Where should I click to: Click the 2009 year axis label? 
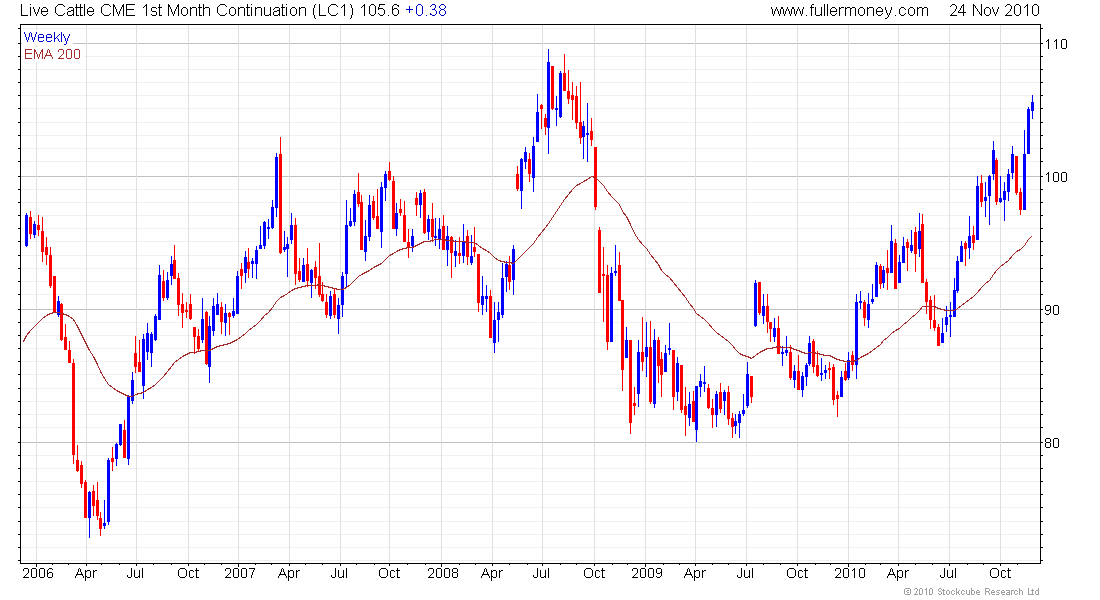pyautogui.click(x=647, y=573)
